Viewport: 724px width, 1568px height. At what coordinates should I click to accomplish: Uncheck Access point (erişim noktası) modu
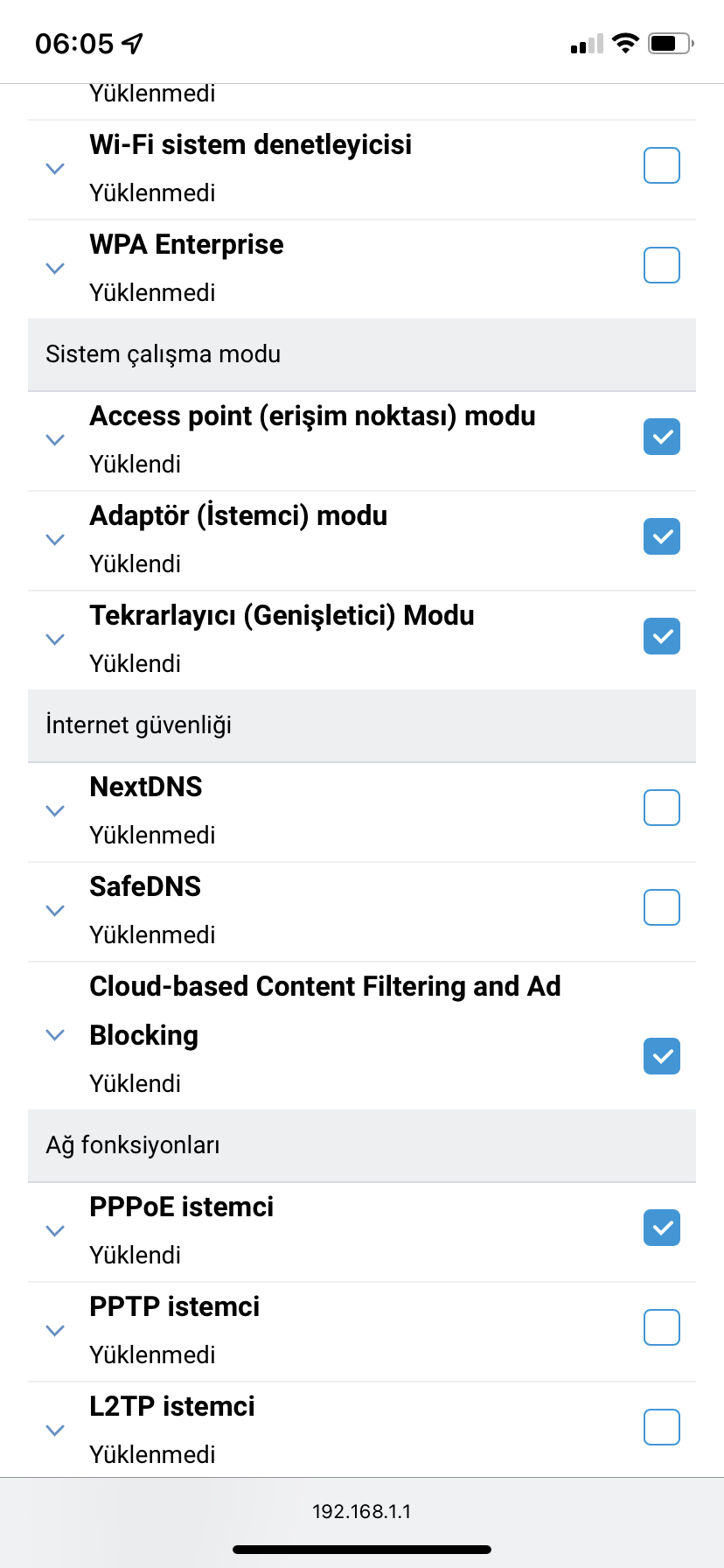662,437
